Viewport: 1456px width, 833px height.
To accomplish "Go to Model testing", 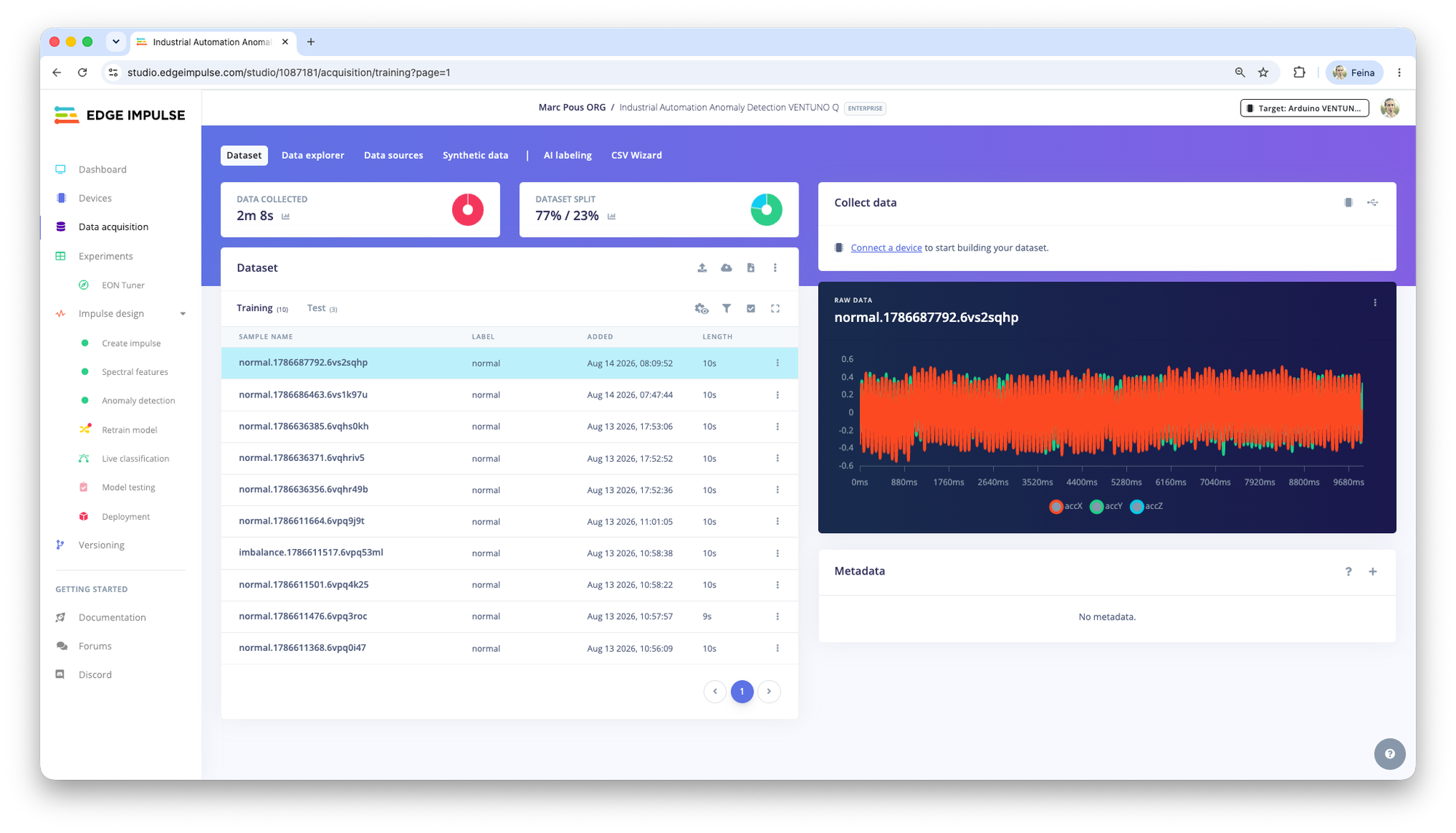I will pos(128,488).
